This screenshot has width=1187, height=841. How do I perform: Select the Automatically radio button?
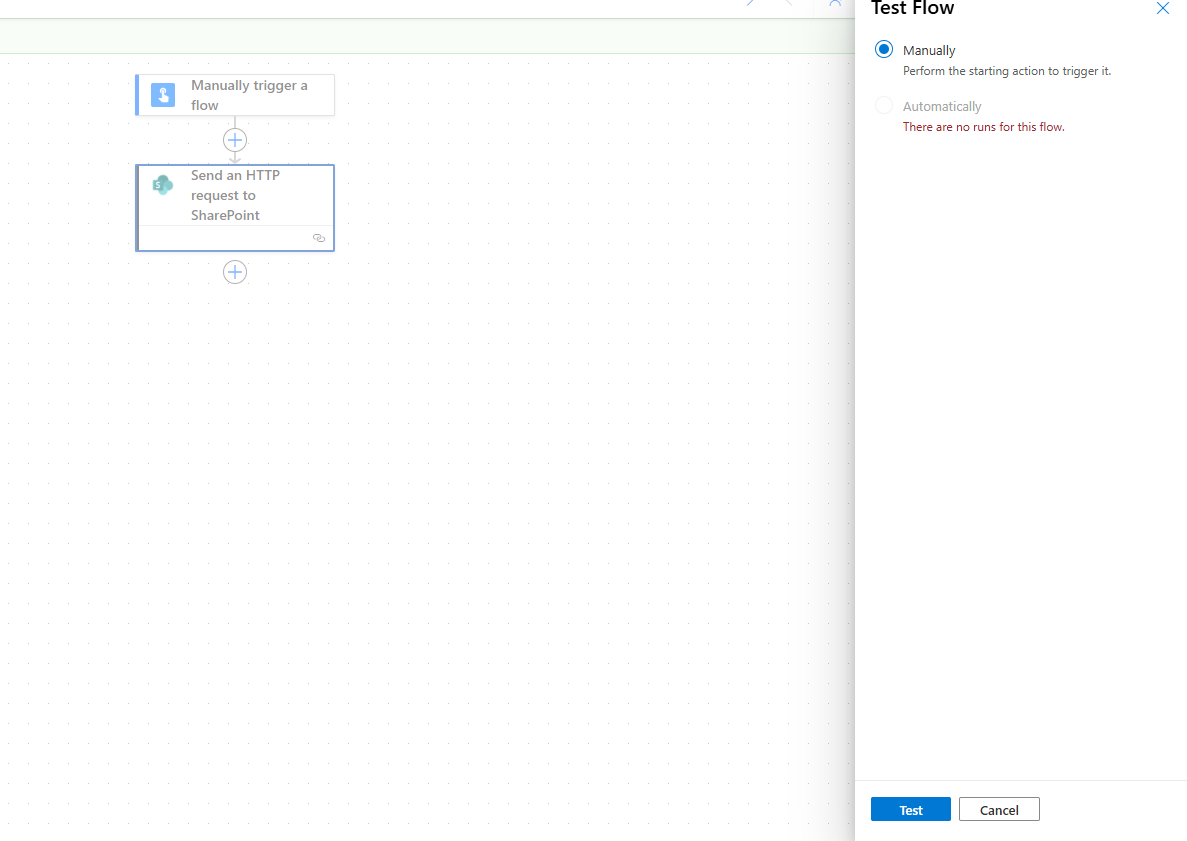(883, 106)
